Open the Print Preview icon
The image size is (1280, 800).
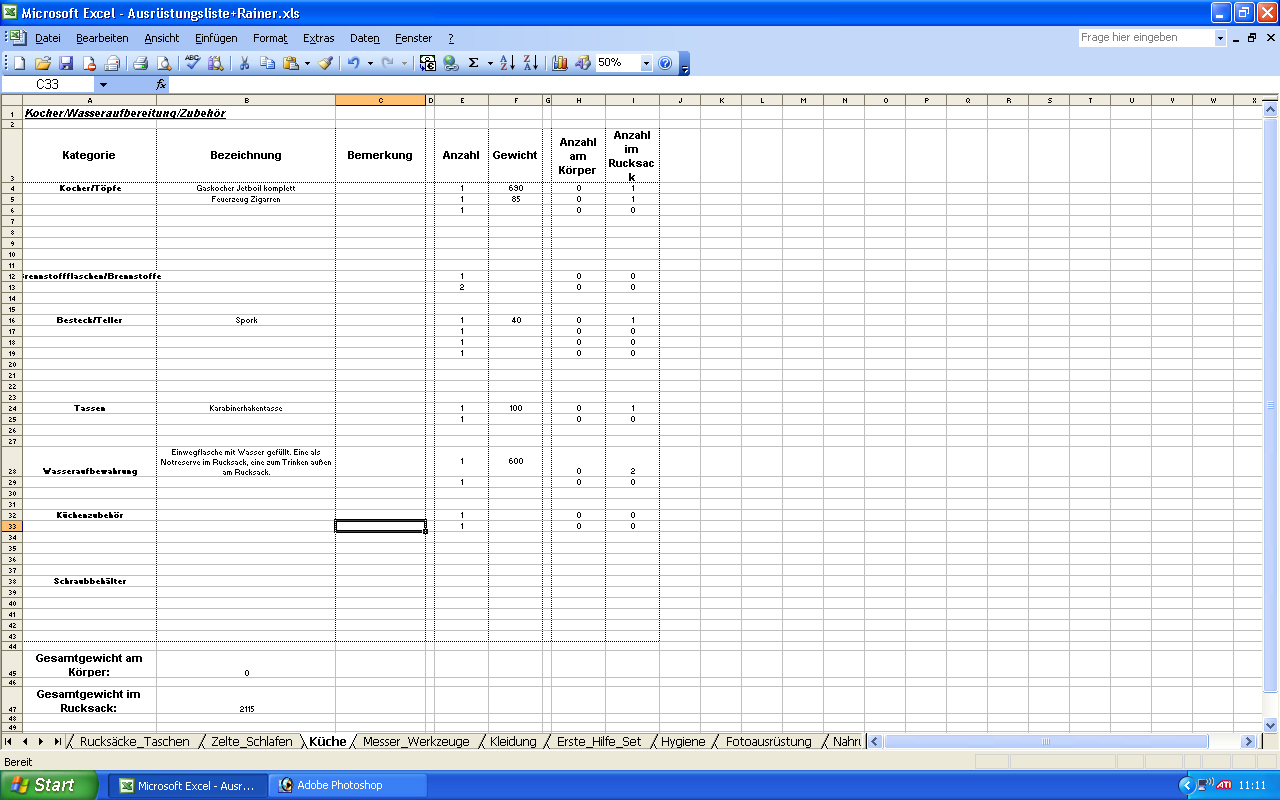coord(163,63)
